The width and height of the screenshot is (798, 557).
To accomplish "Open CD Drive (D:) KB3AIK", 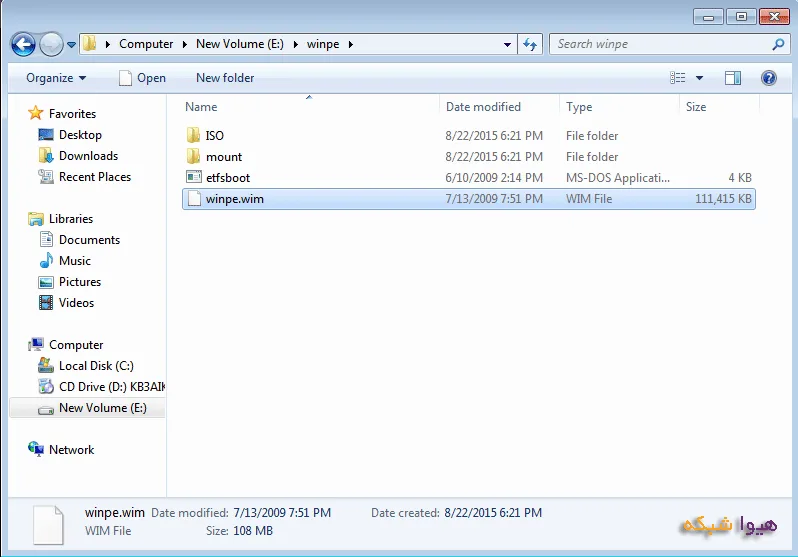I will coord(112,387).
